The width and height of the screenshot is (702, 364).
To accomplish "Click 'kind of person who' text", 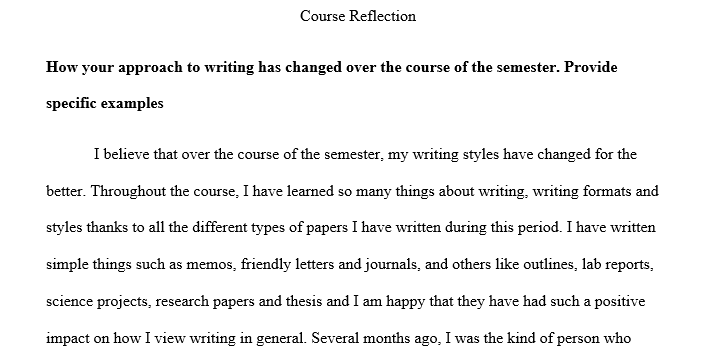I will (569, 338).
